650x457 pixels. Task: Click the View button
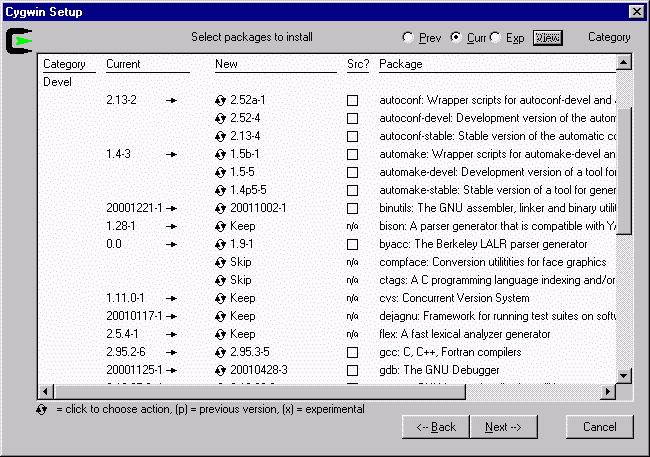click(x=548, y=38)
